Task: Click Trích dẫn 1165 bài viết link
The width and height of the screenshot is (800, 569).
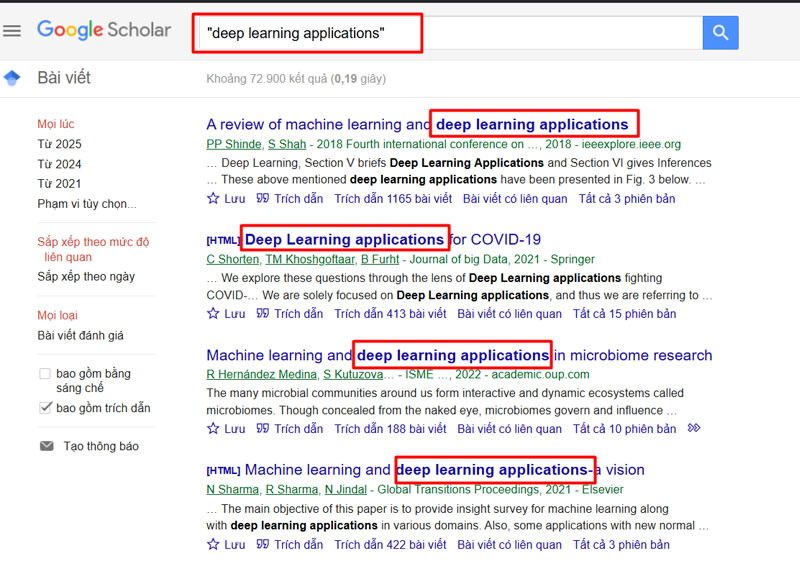Action: pyautogui.click(x=393, y=199)
